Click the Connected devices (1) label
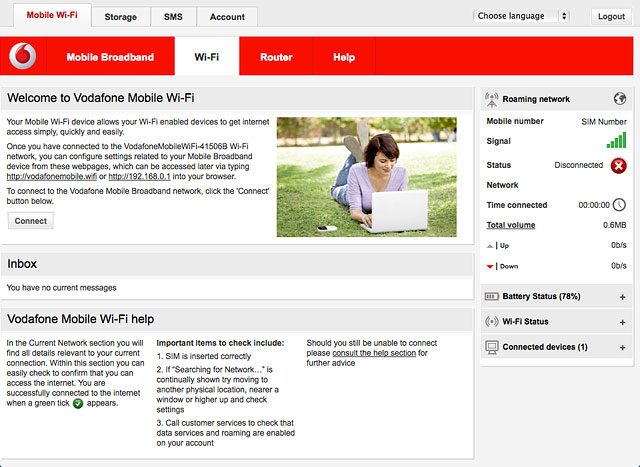 tap(545, 347)
